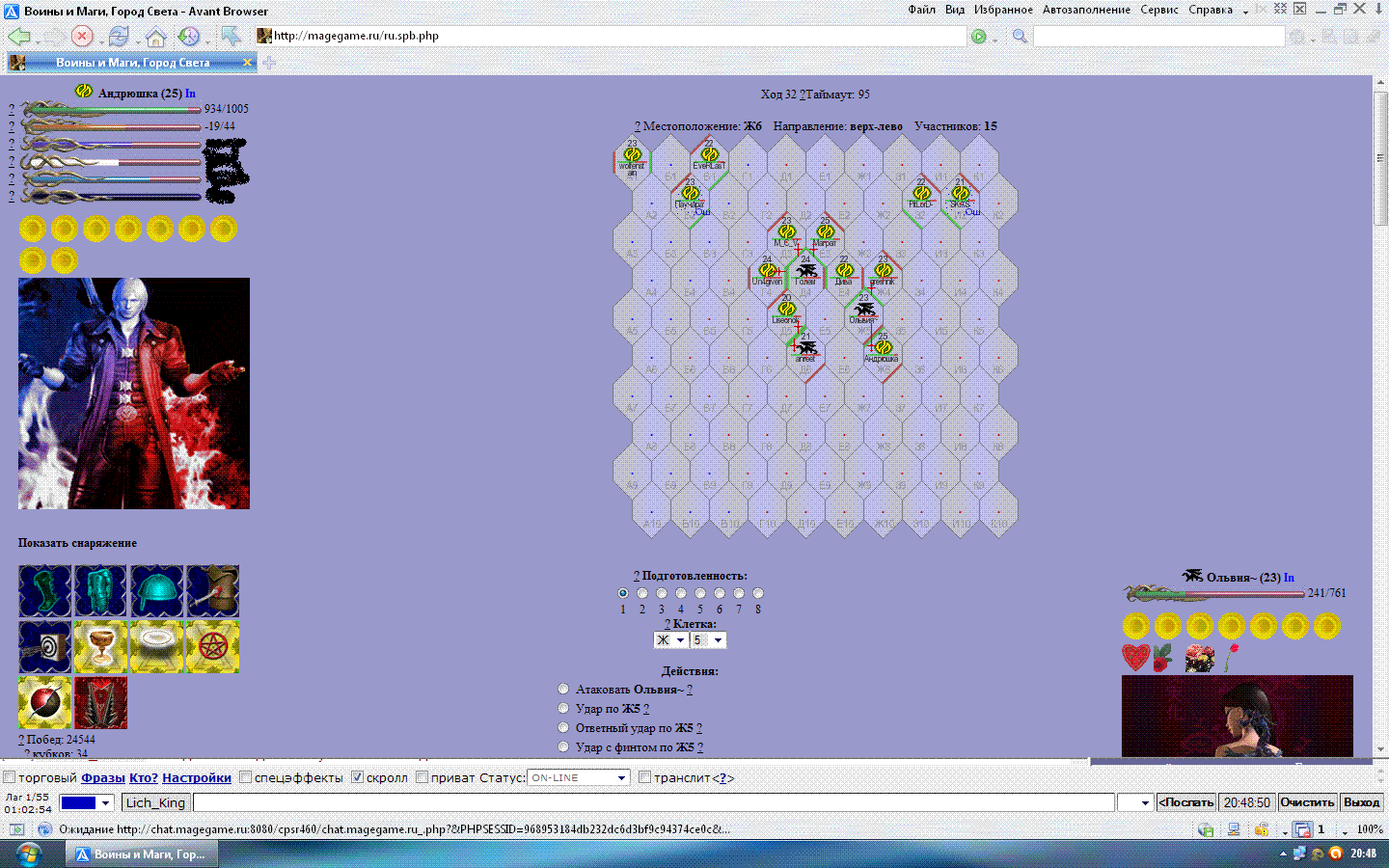The height and width of the screenshot is (868, 1389).
Task: Click in the chat message input field
Action: [x=654, y=802]
